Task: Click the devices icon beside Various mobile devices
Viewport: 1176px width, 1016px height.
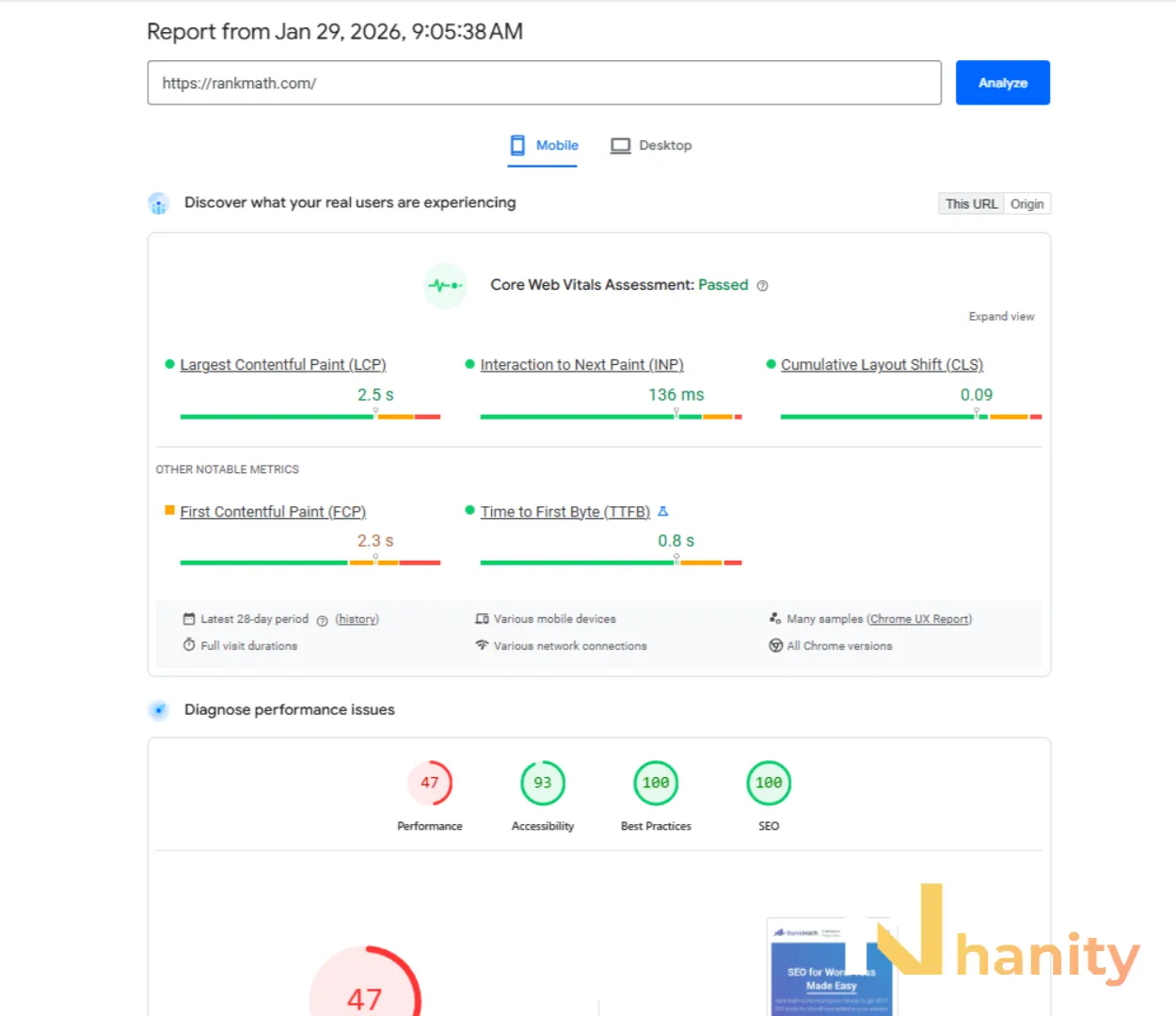Action: tap(482, 619)
